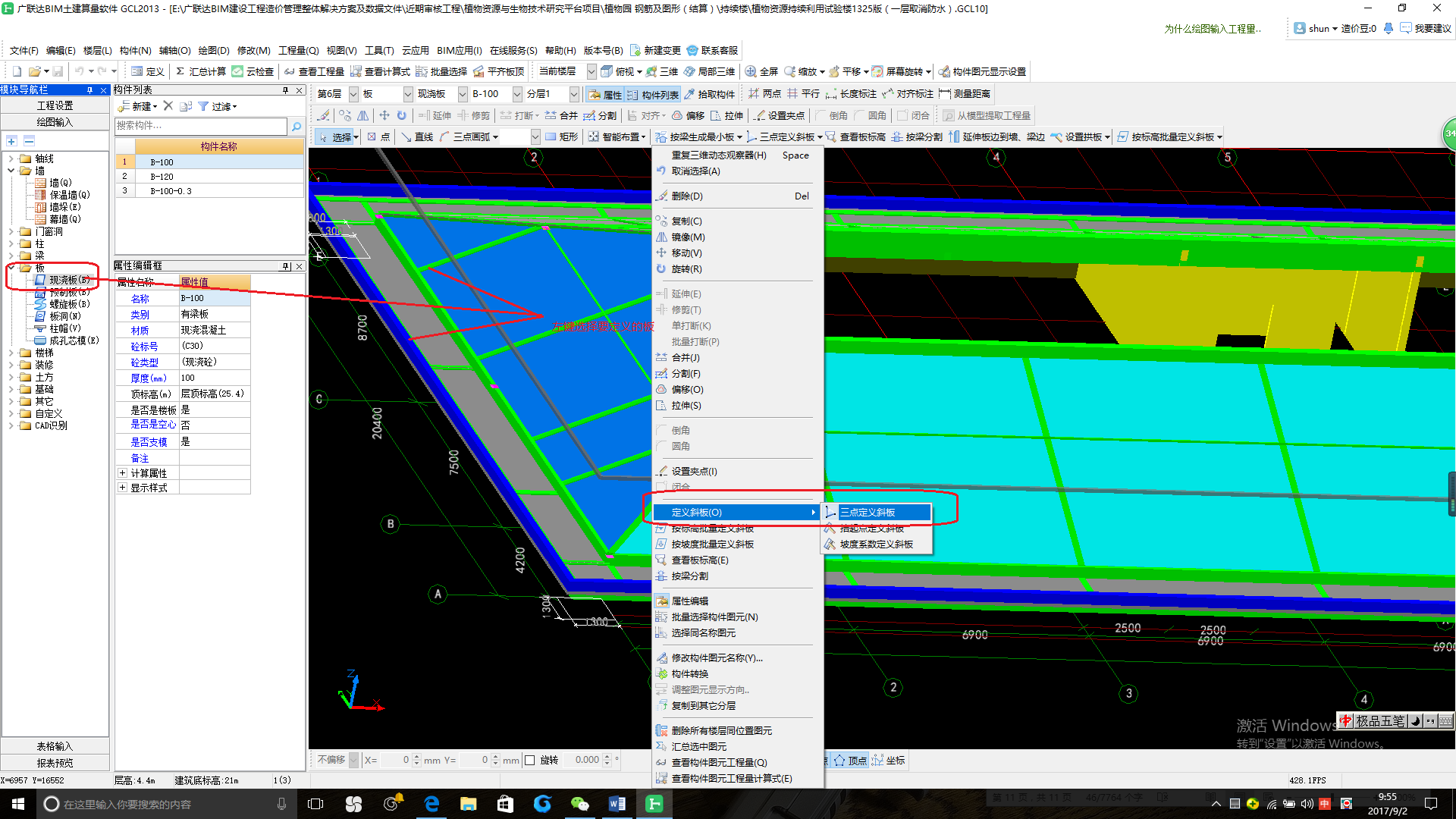Select 偏移 offset tool in toolbar
Image resolution: width=1456 pixels, height=819 pixels.
[688, 115]
